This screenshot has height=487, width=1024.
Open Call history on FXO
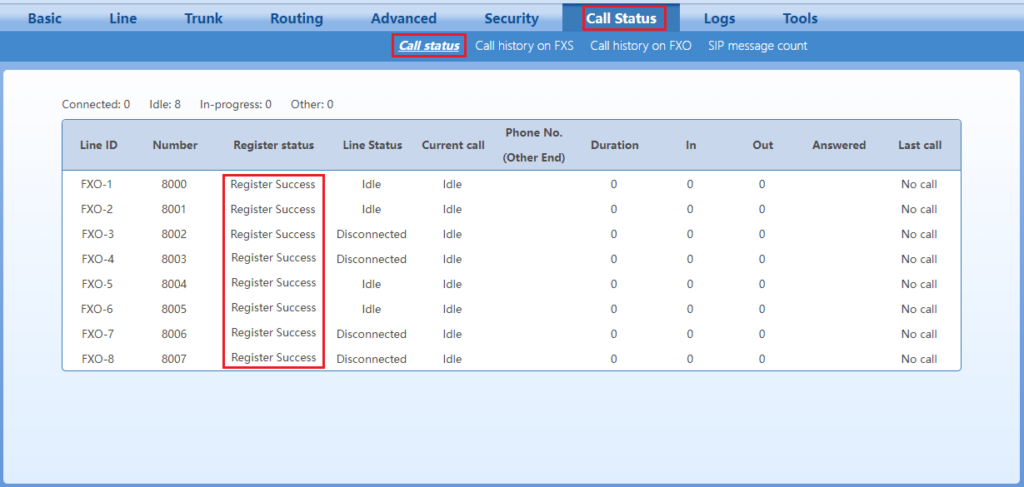(640, 46)
